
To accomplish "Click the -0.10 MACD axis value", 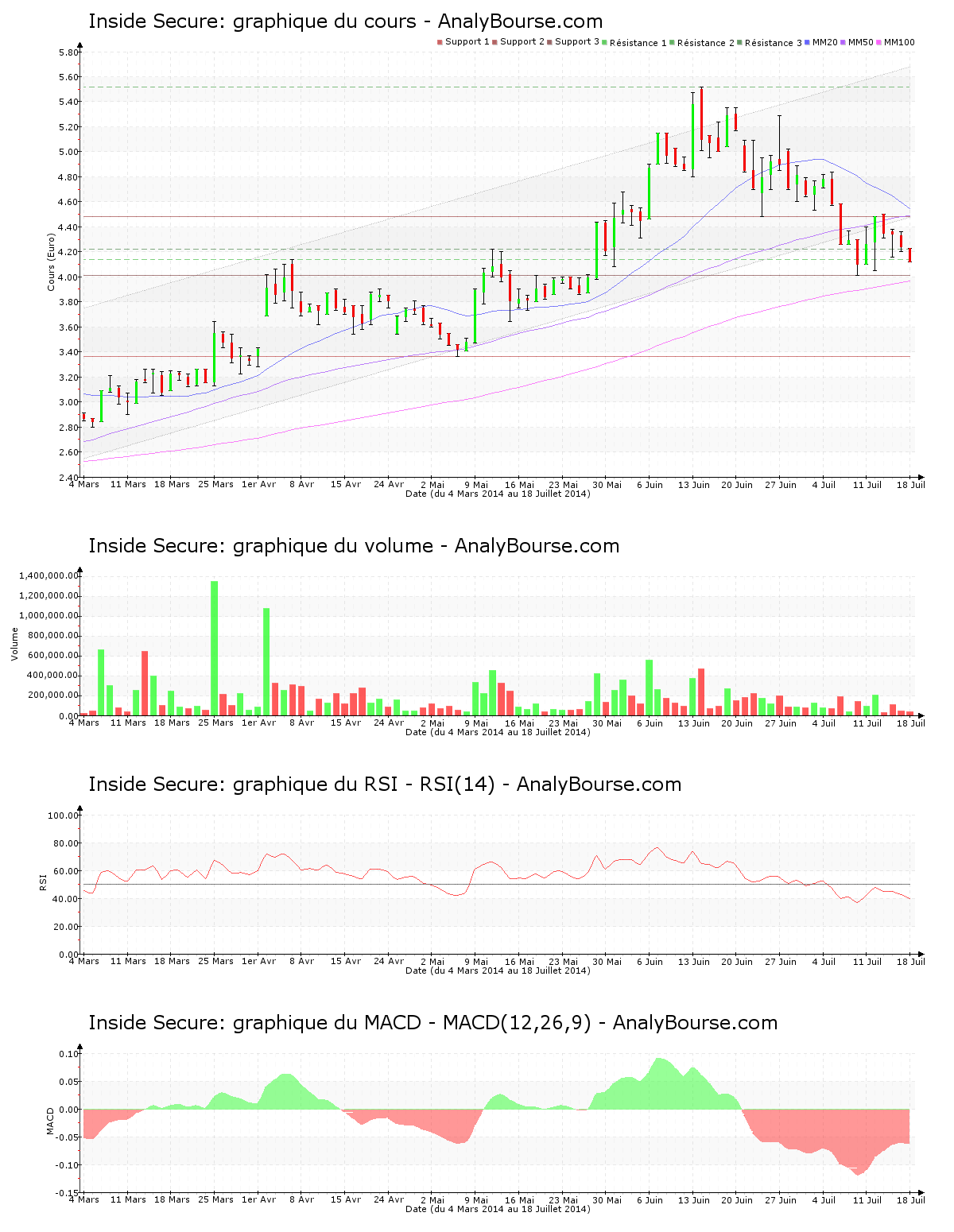I will tap(68, 1165).
